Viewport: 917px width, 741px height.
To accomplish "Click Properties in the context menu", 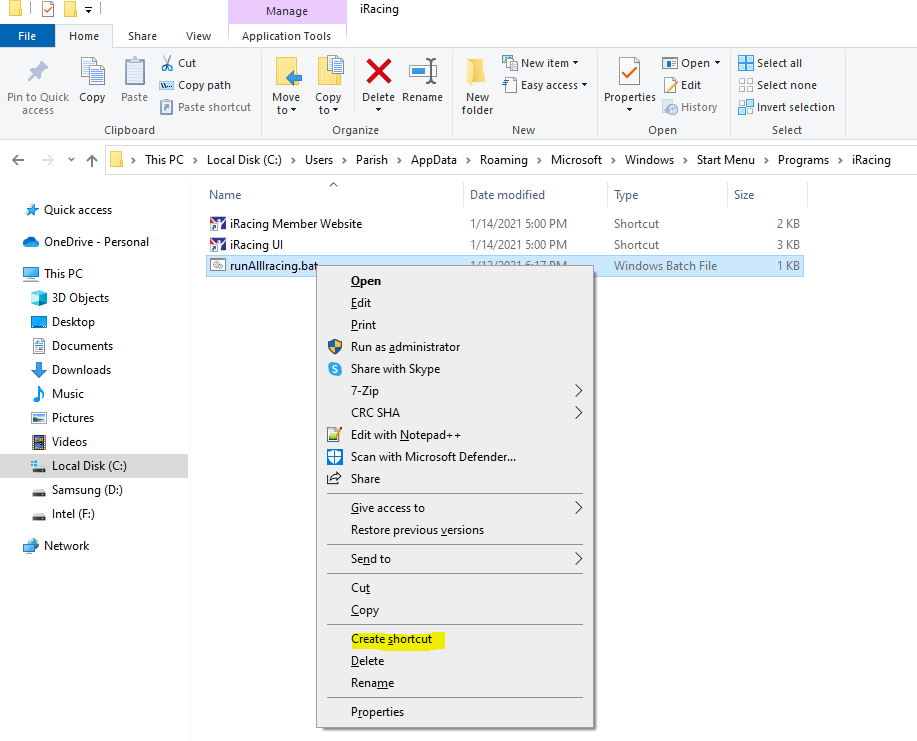I will pos(455,712).
